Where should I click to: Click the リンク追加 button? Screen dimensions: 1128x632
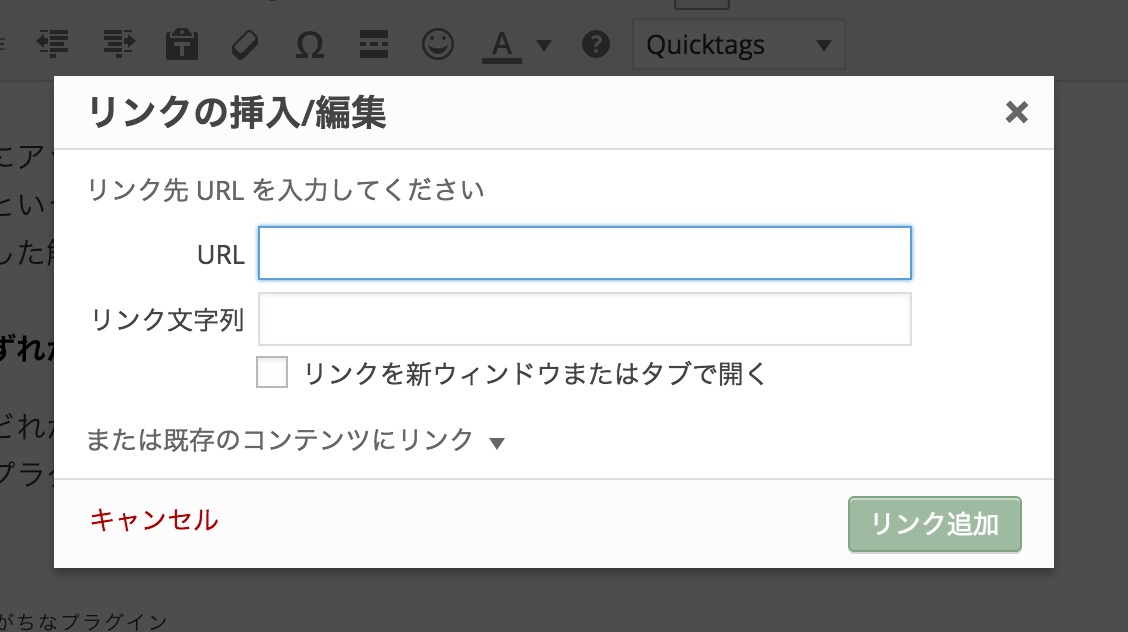click(934, 524)
